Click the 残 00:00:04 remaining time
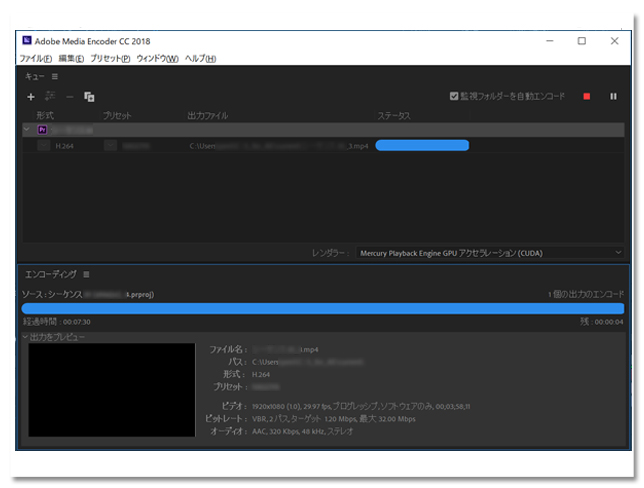 pyautogui.click(x=602, y=322)
